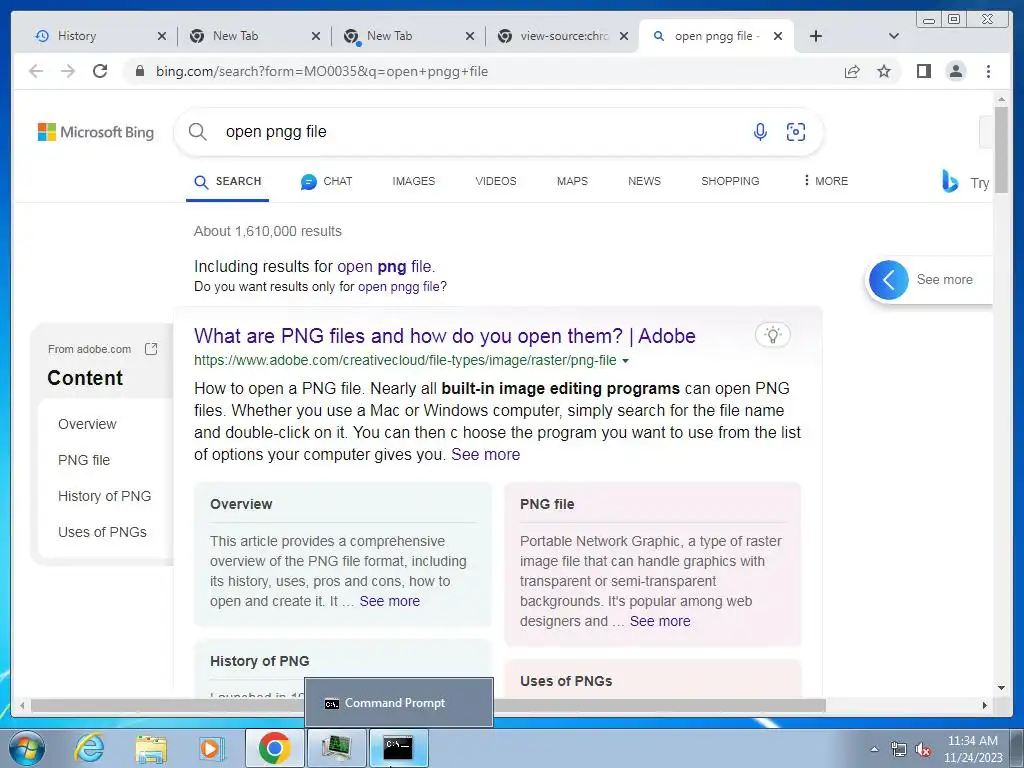Image resolution: width=1024 pixels, height=768 pixels.
Task: Click the Command Prompt taskbar button
Action: (398, 748)
